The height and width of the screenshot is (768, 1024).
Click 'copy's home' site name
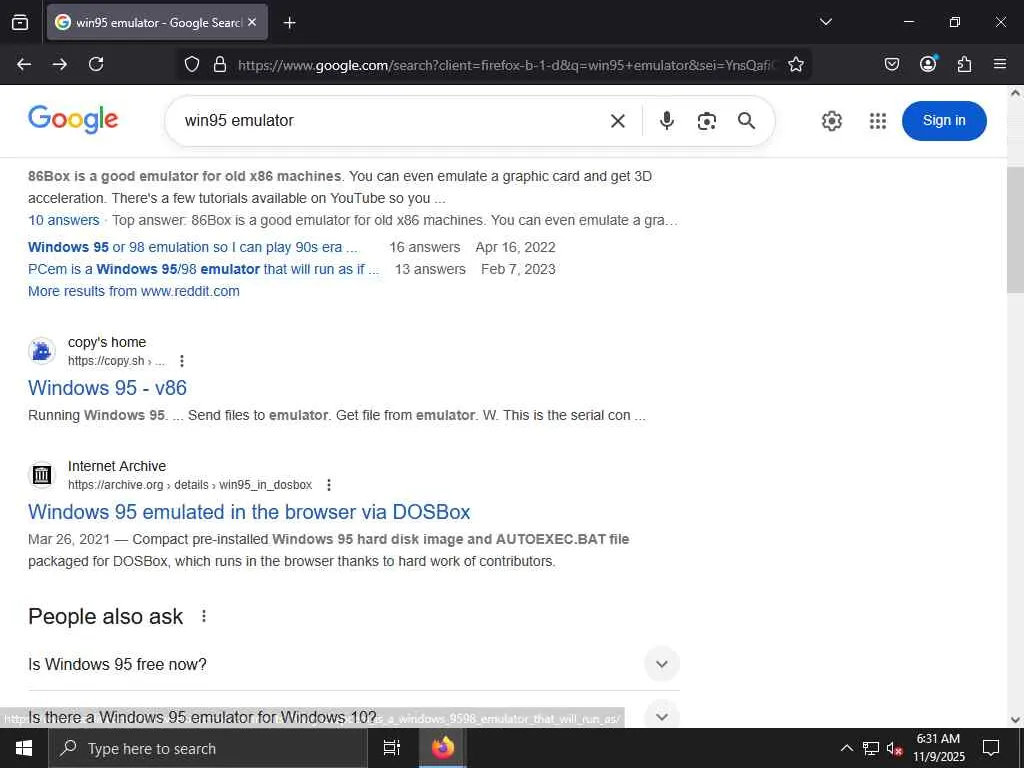107,342
